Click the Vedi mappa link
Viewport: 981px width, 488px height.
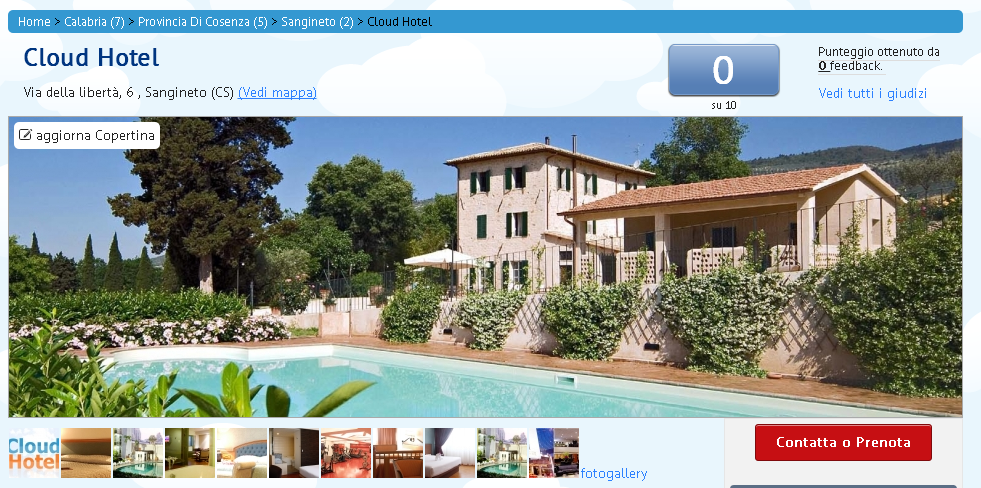click(277, 93)
